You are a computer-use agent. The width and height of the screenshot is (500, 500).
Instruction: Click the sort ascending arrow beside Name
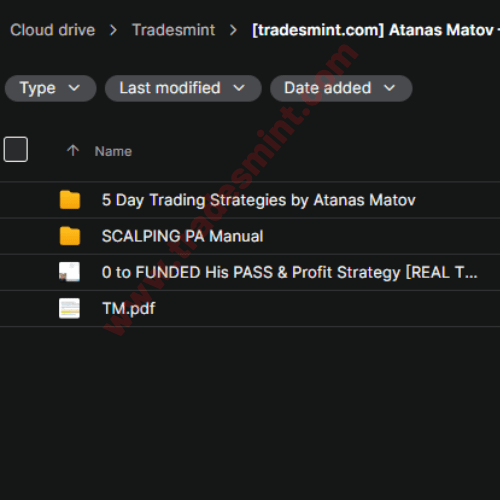73,151
